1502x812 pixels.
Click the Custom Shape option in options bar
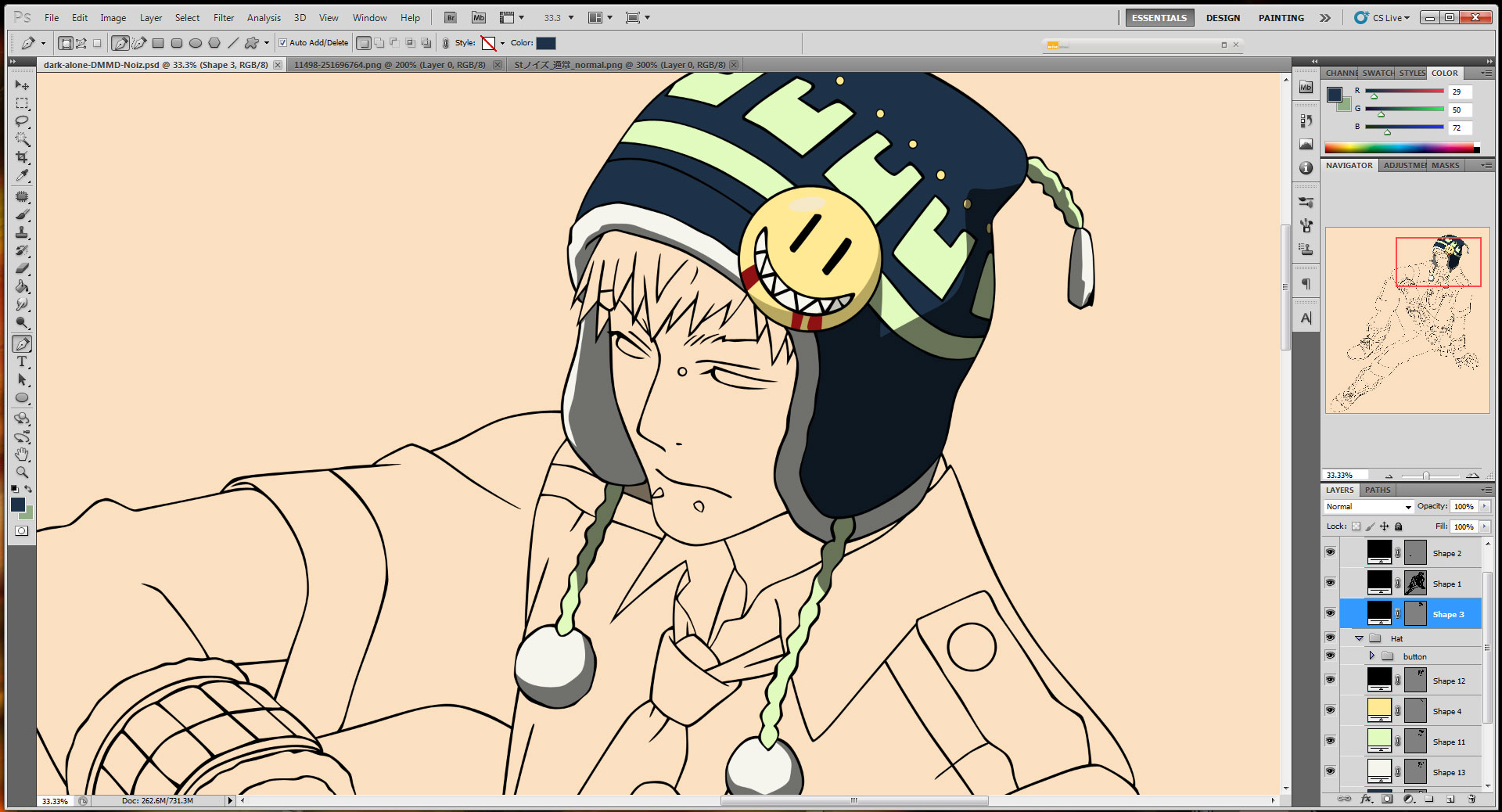tap(252, 43)
